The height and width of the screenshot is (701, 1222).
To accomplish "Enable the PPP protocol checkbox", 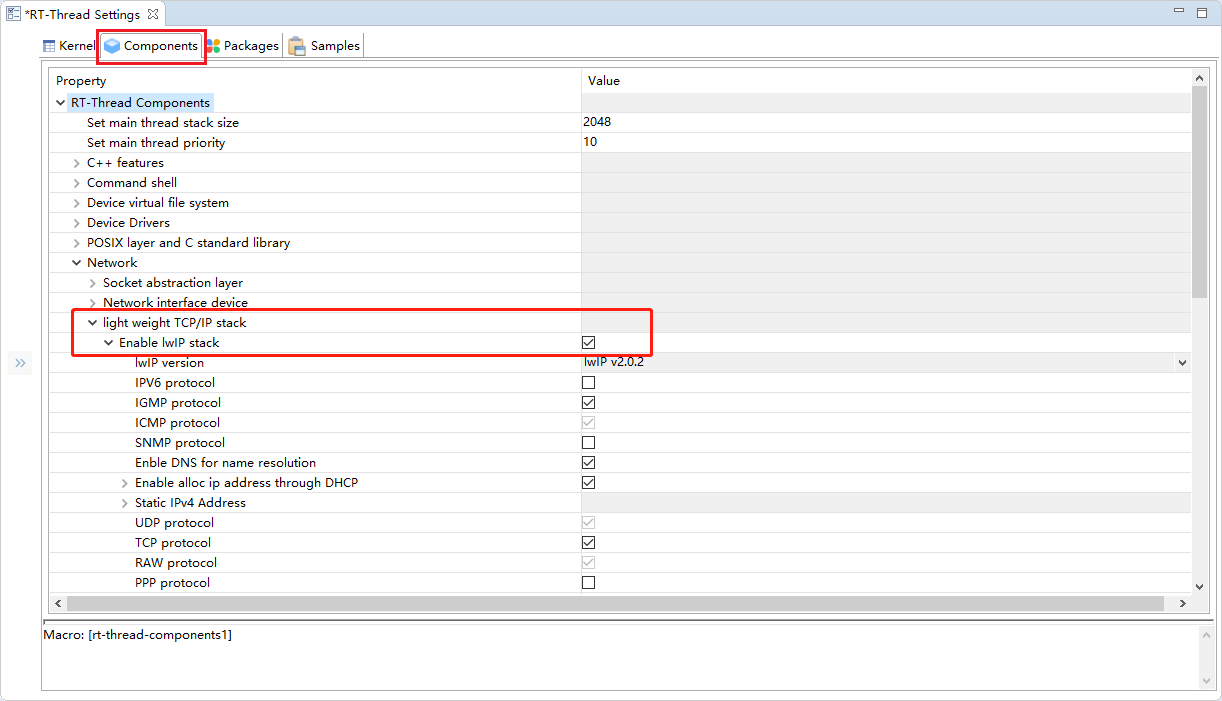I will pyautogui.click(x=588, y=583).
